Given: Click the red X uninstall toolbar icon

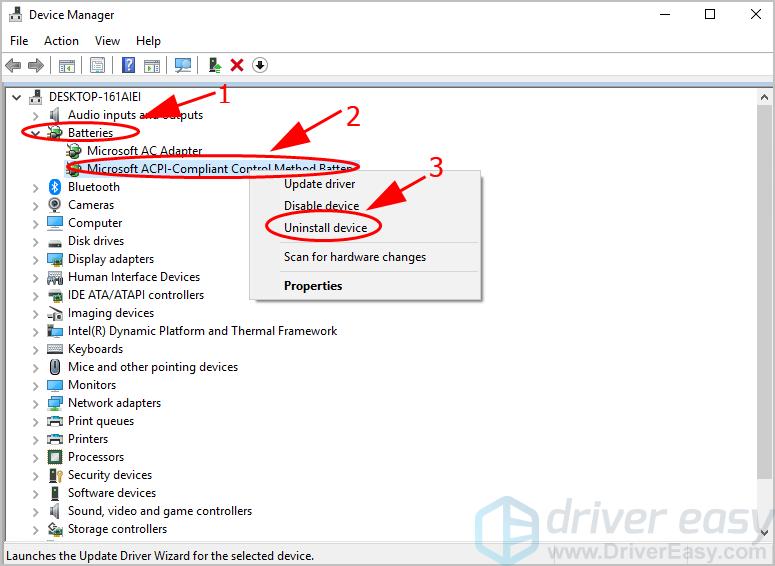Looking at the screenshot, I should tap(237, 65).
